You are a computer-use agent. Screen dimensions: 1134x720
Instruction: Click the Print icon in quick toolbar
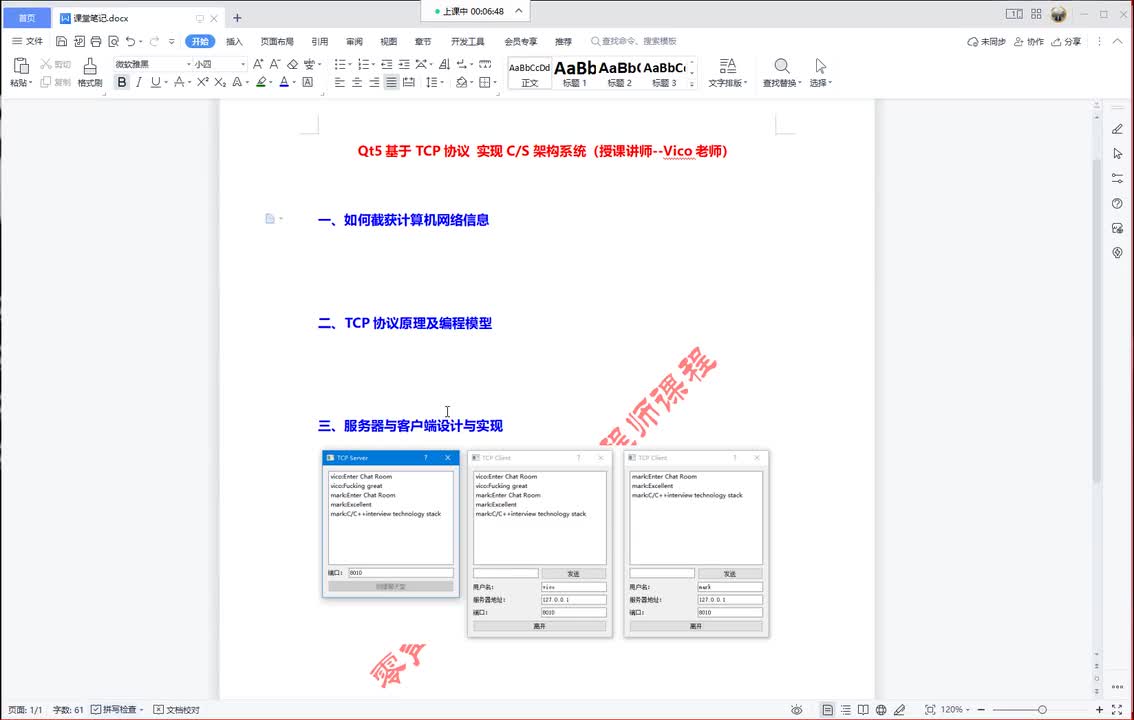click(x=96, y=41)
